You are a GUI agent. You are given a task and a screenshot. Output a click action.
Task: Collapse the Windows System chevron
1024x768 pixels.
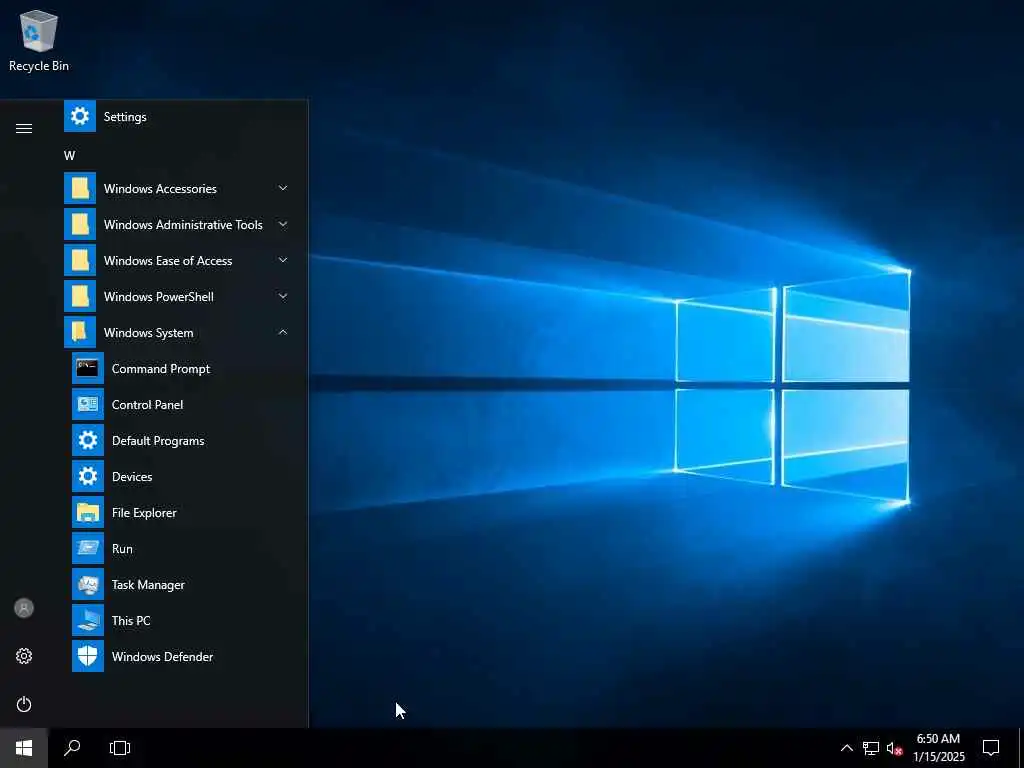(x=283, y=332)
